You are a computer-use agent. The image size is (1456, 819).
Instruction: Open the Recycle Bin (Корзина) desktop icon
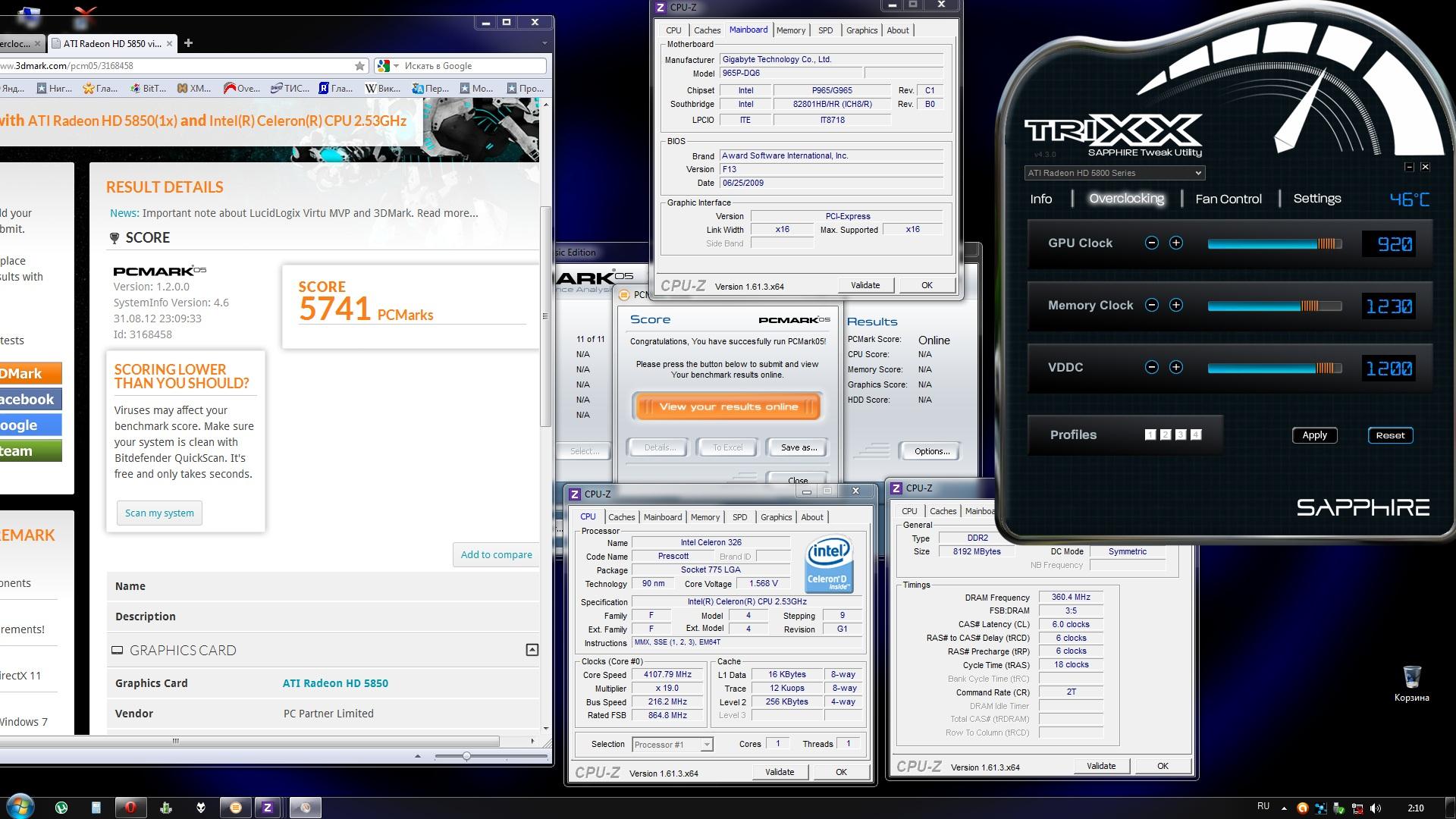click(x=1411, y=683)
